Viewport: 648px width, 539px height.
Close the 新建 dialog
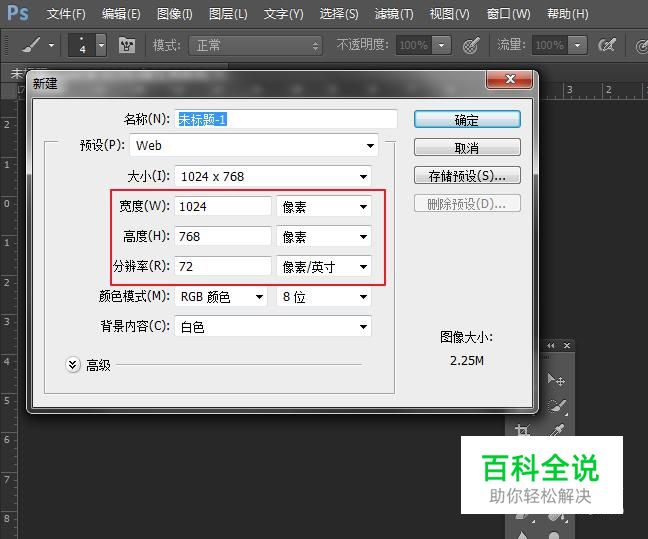point(510,79)
